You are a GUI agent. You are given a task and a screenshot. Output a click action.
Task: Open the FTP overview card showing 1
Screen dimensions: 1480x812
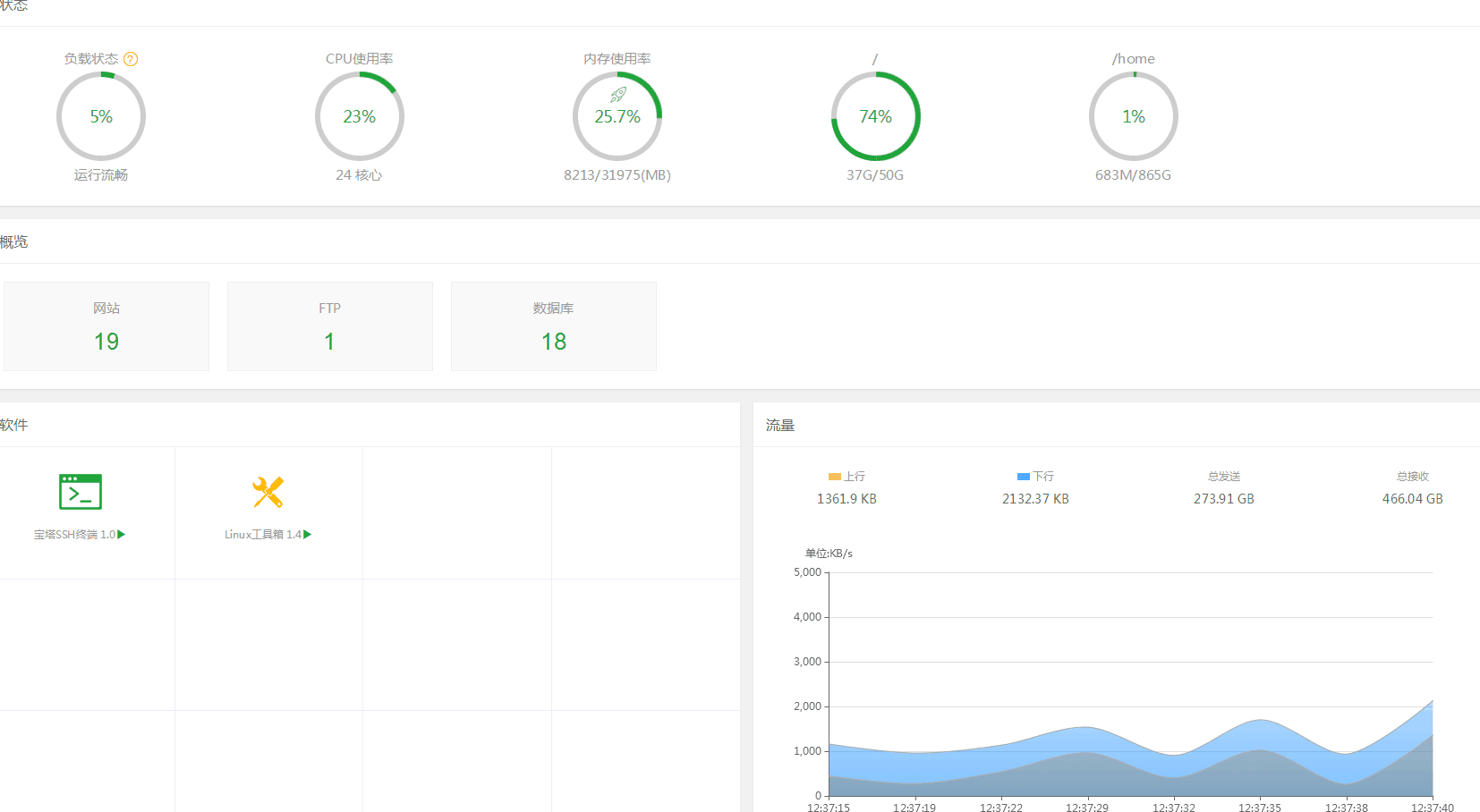coord(330,326)
